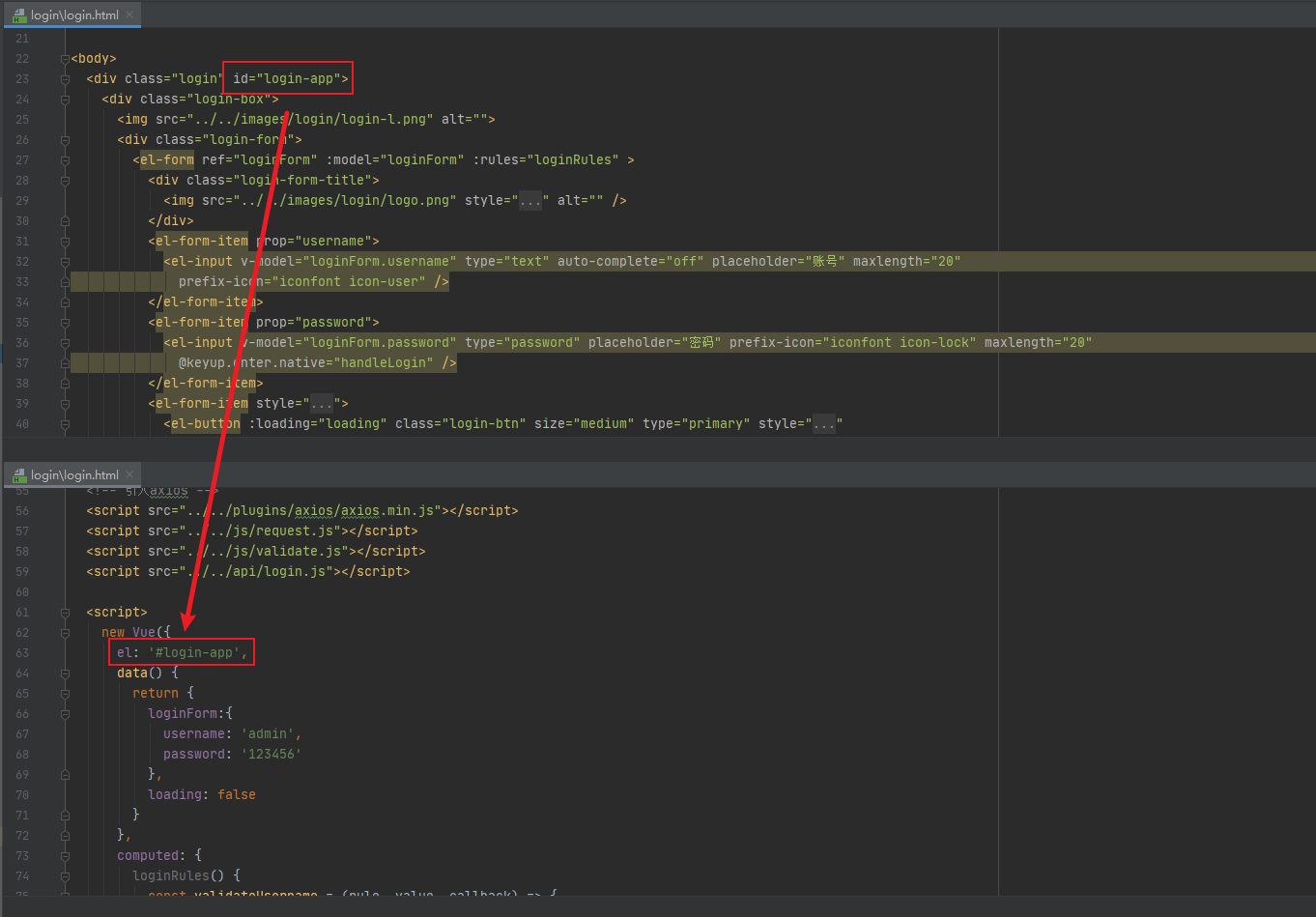The height and width of the screenshot is (917, 1316).
Task: Click fold end marker at line 69
Action: pyautogui.click(x=65, y=775)
